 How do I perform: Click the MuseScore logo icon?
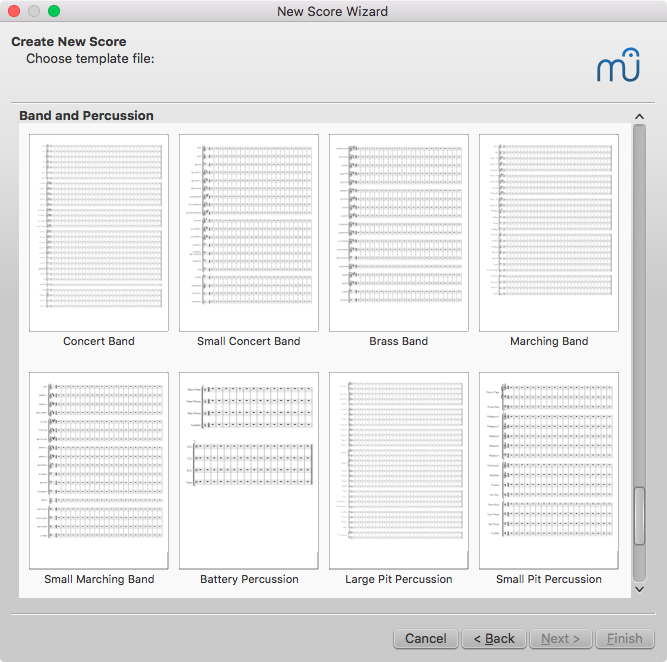[x=618, y=65]
